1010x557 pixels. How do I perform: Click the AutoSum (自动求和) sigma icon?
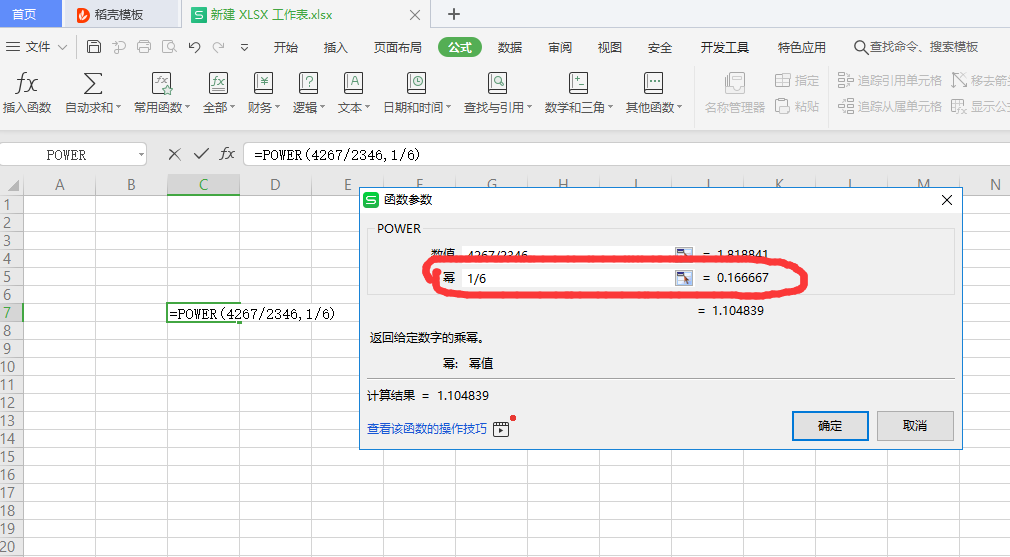tap(93, 84)
